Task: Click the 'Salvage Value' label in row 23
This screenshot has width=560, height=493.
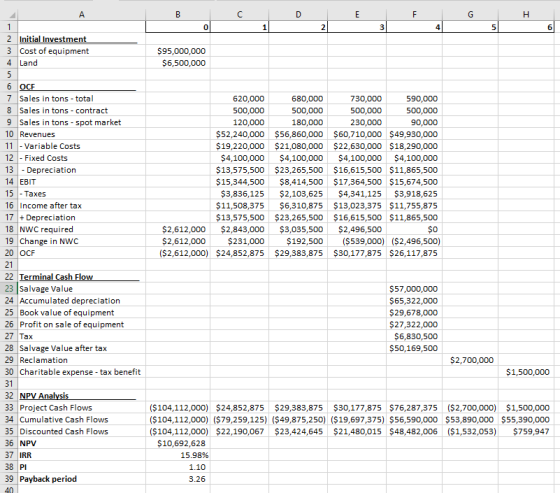Action: coord(46,289)
